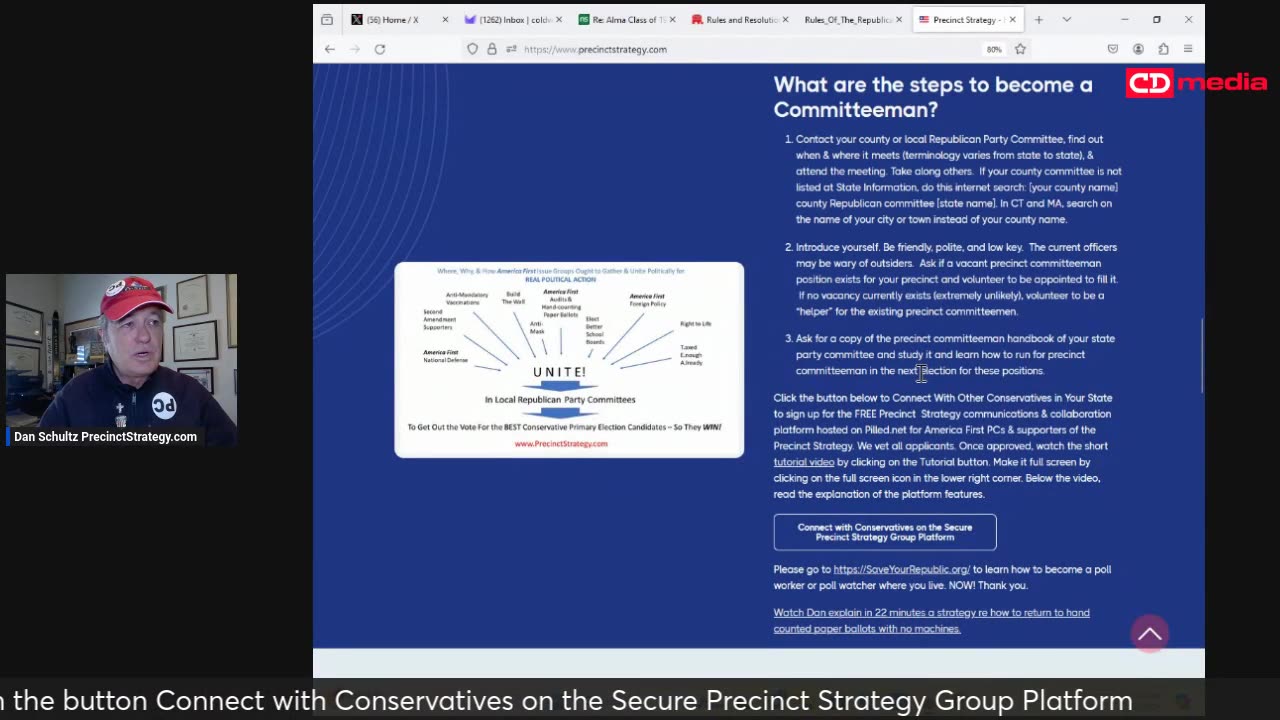Show site security padlock info
1280x720 pixels.
[492, 49]
